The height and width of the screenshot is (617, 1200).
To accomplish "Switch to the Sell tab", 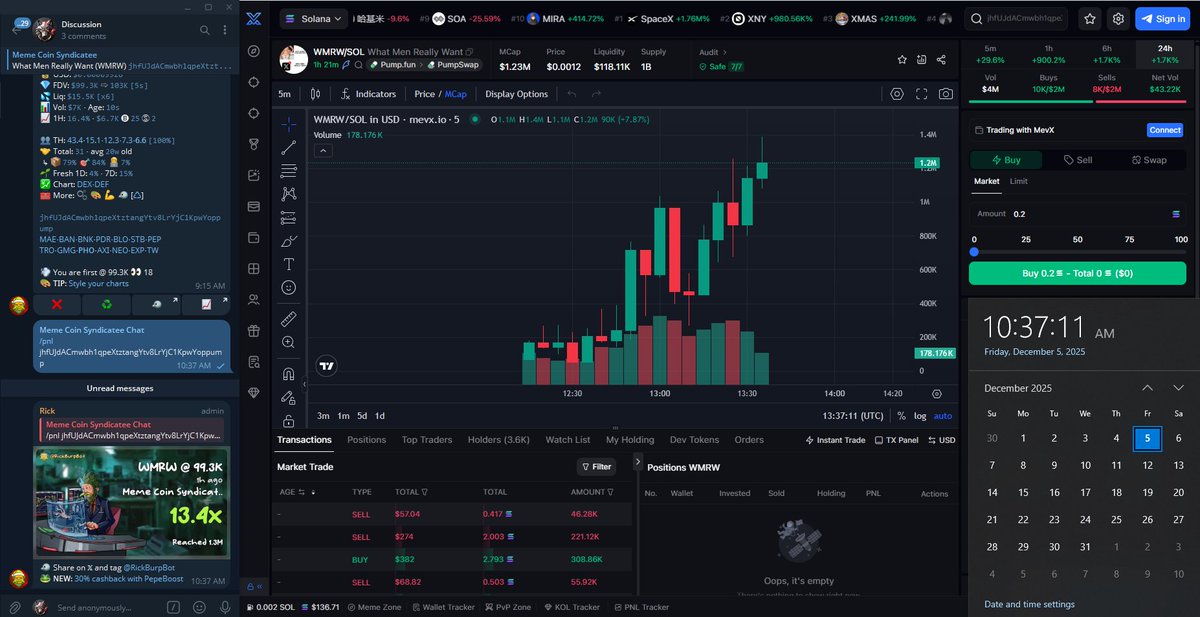I will pos(1078,160).
